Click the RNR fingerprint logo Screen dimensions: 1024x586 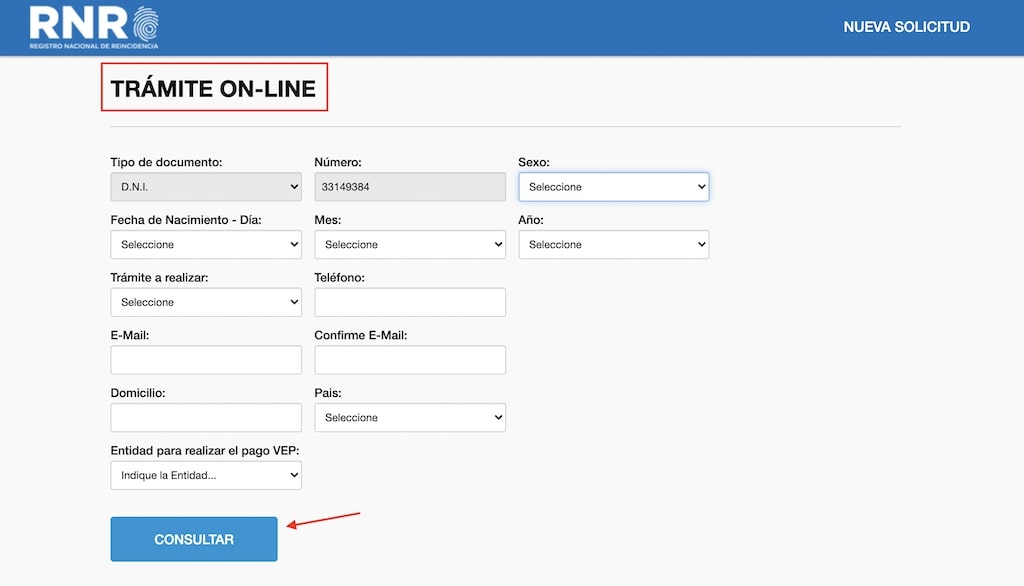94,27
